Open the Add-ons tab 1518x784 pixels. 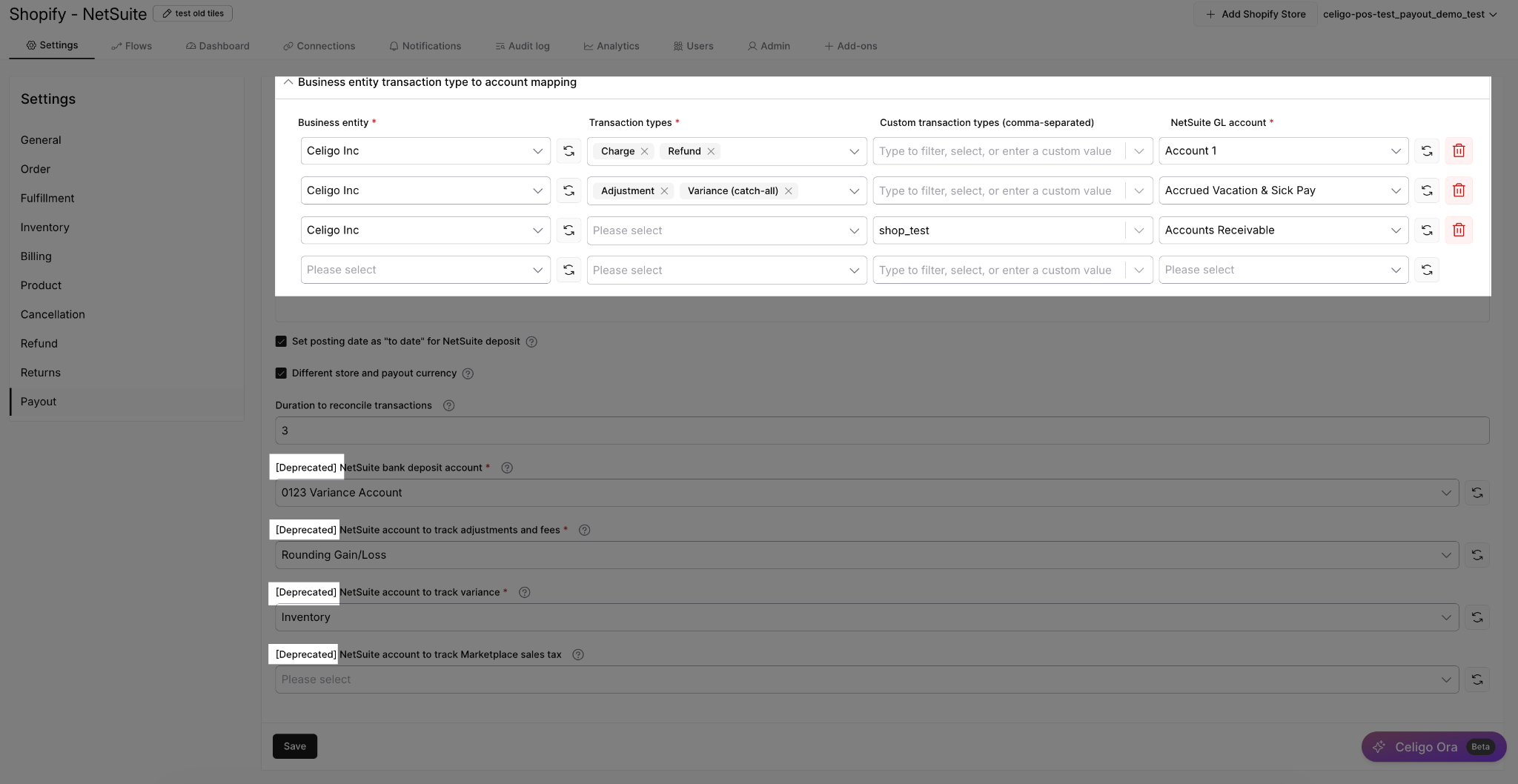point(851,46)
